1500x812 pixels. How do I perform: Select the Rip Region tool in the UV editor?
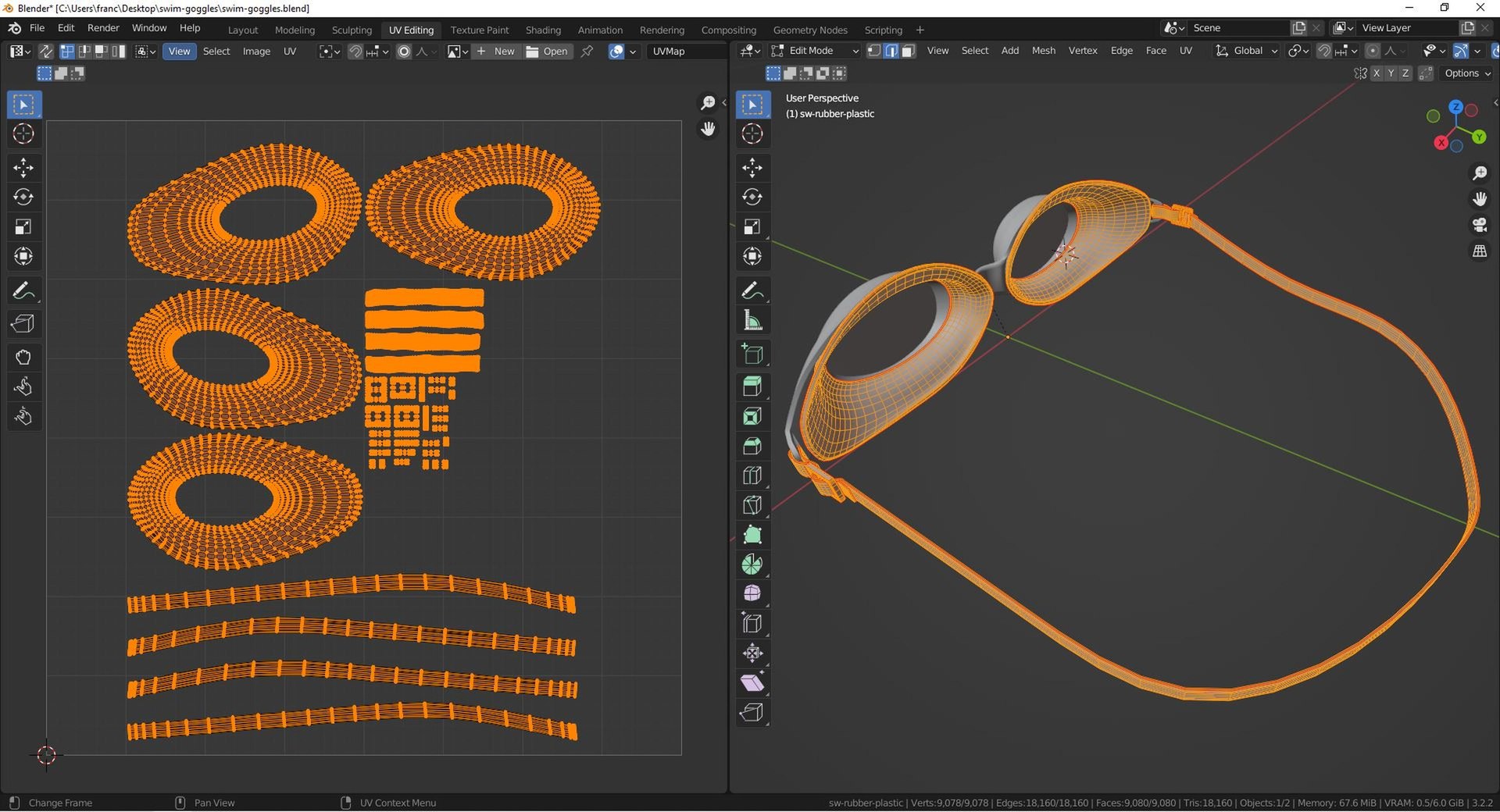(x=23, y=323)
